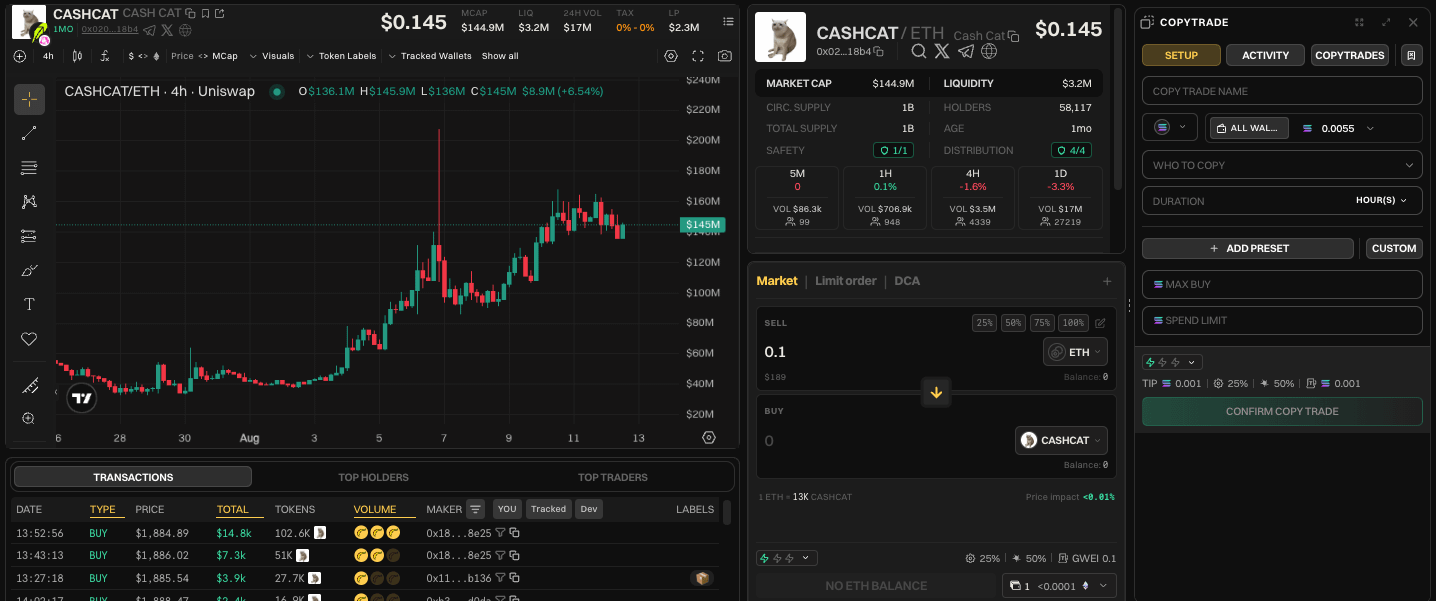Image resolution: width=1436 pixels, height=601 pixels.
Task: Toggle the USD / ETH currency switch
Action: click(x=143, y=56)
